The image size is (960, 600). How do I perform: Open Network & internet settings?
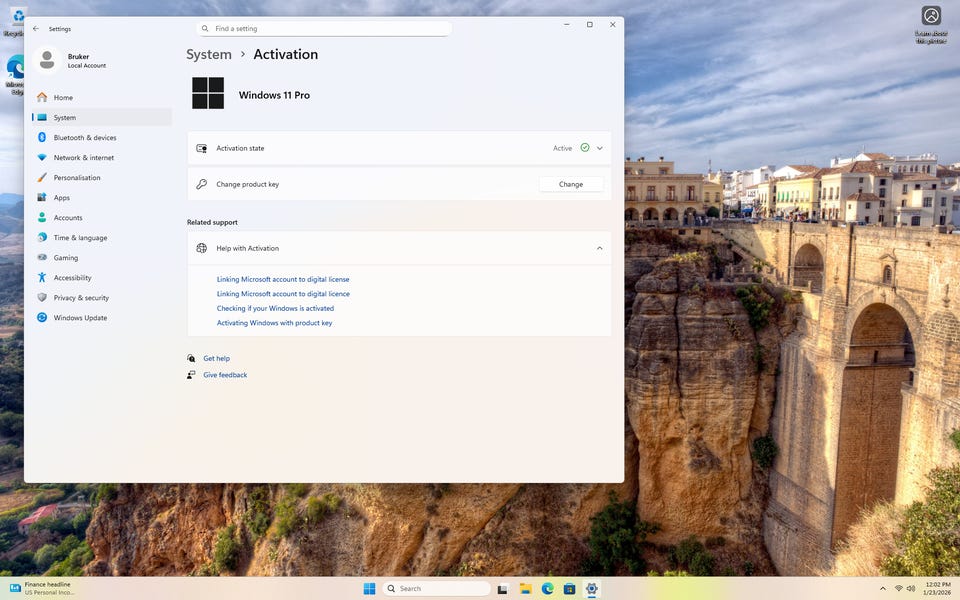click(84, 158)
